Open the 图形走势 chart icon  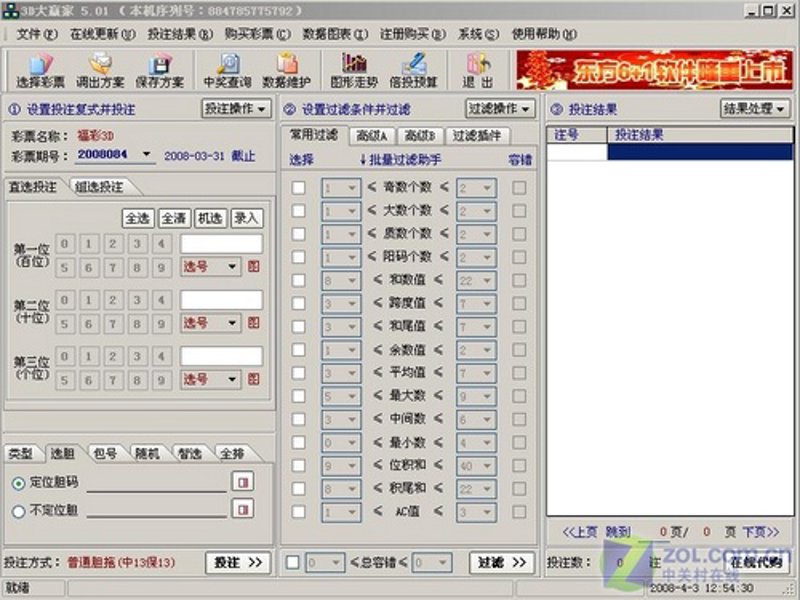pos(354,70)
